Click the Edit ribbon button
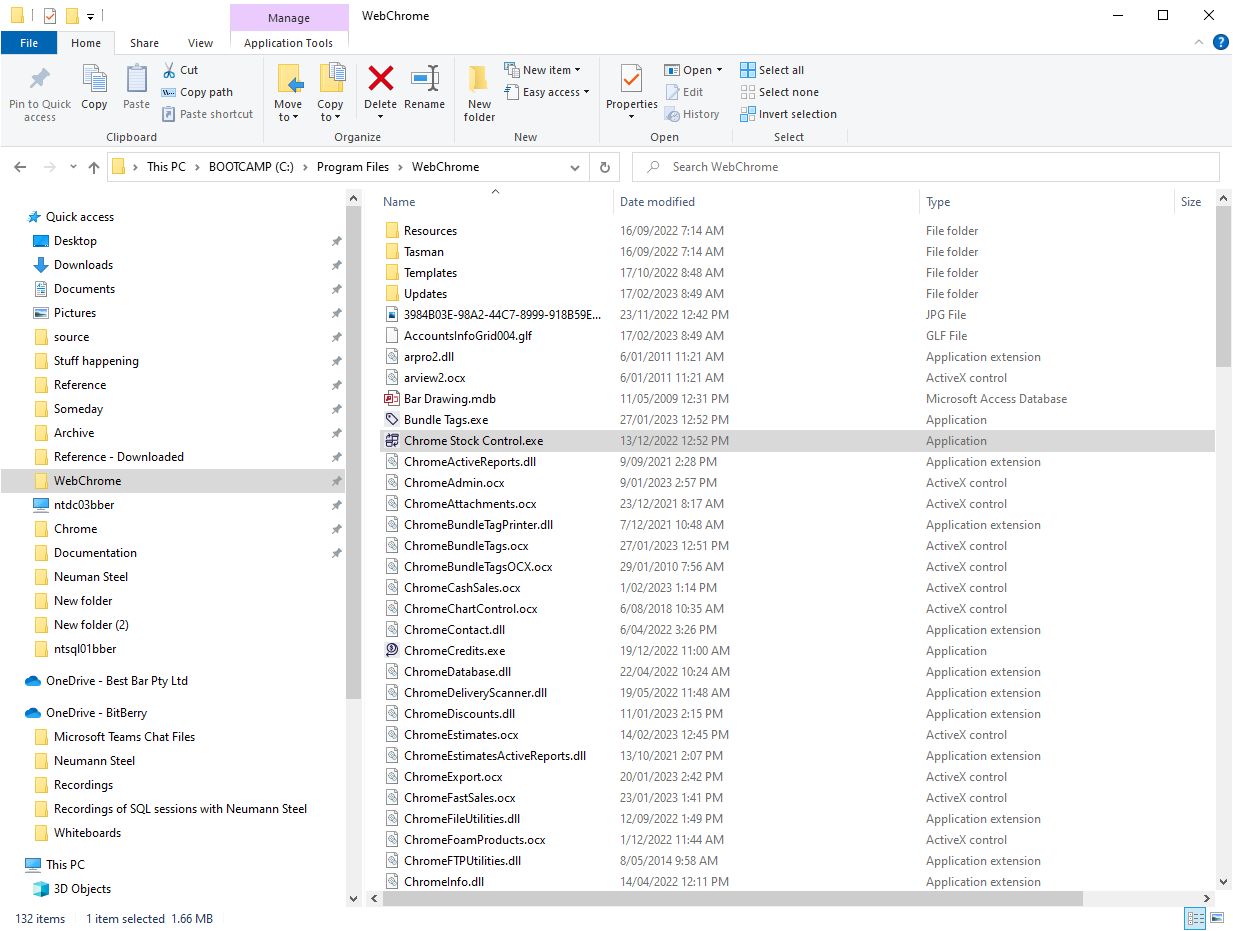 click(x=685, y=92)
